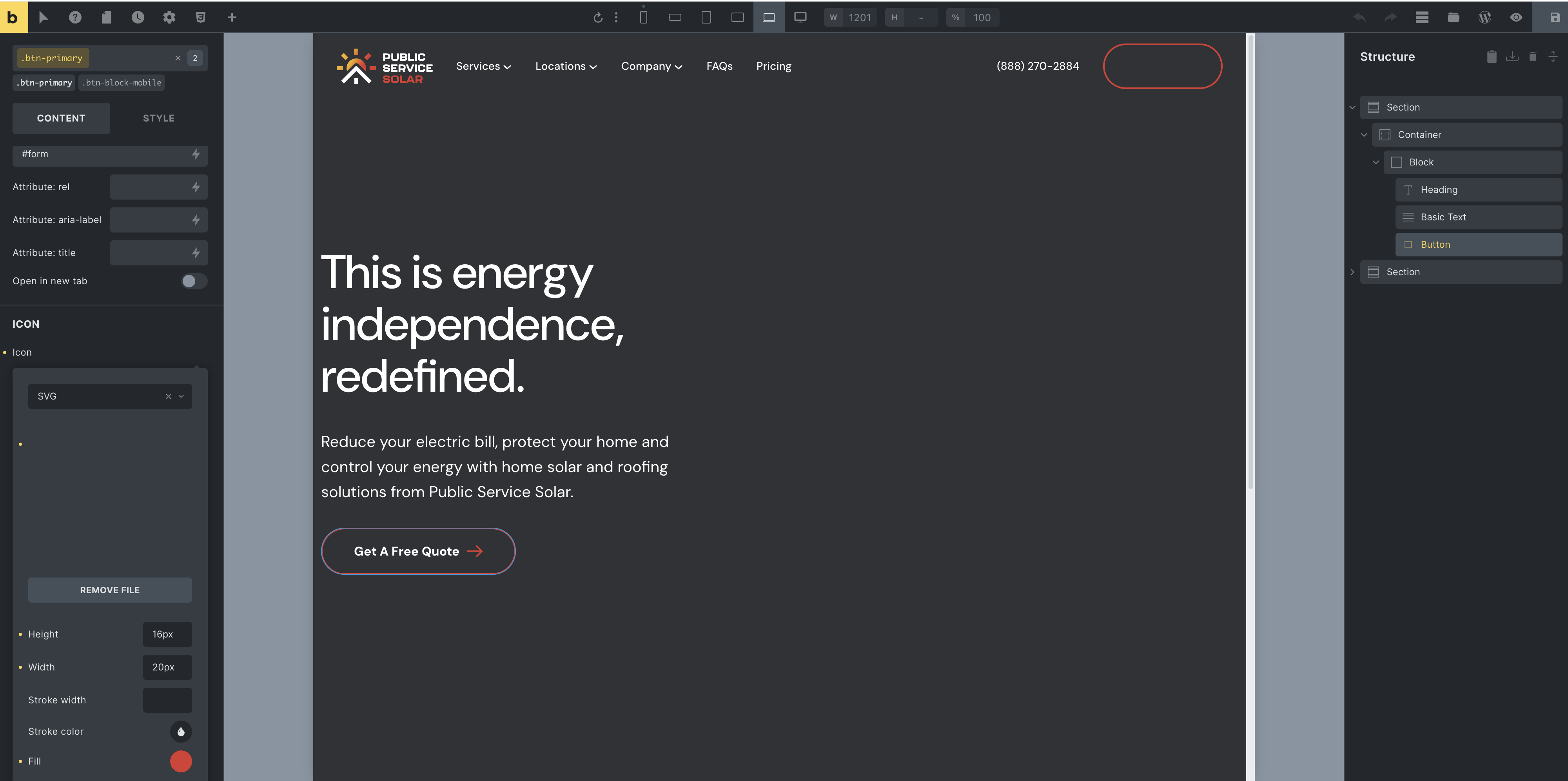The width and height of the screenshot is (1568, 781).
Task: Click the phone number (888) 270-2884
Action: [x=1037, y=66]
